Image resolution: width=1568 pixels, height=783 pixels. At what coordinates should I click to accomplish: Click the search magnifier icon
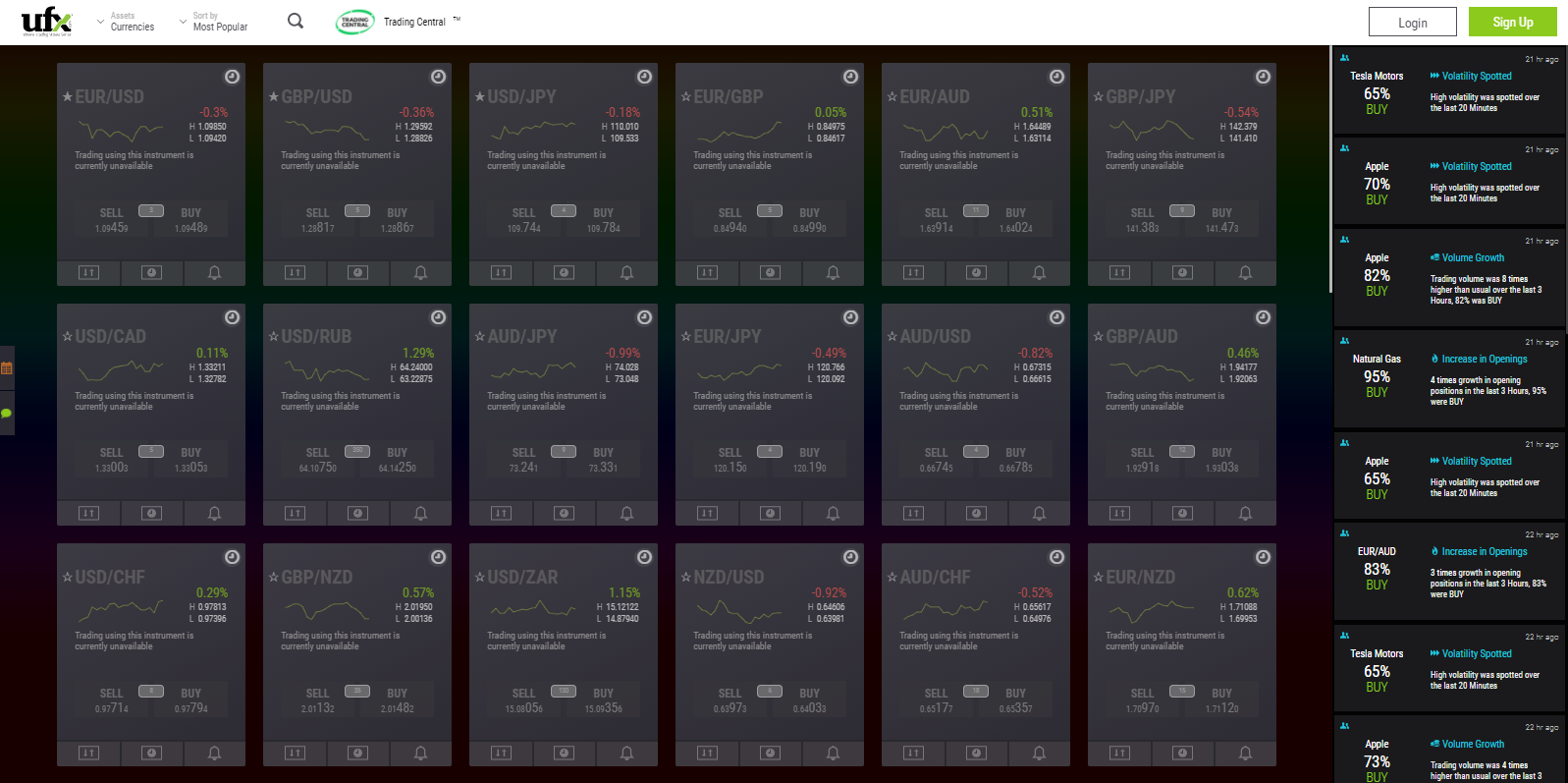pyautogui.click(x=295, y=21)
